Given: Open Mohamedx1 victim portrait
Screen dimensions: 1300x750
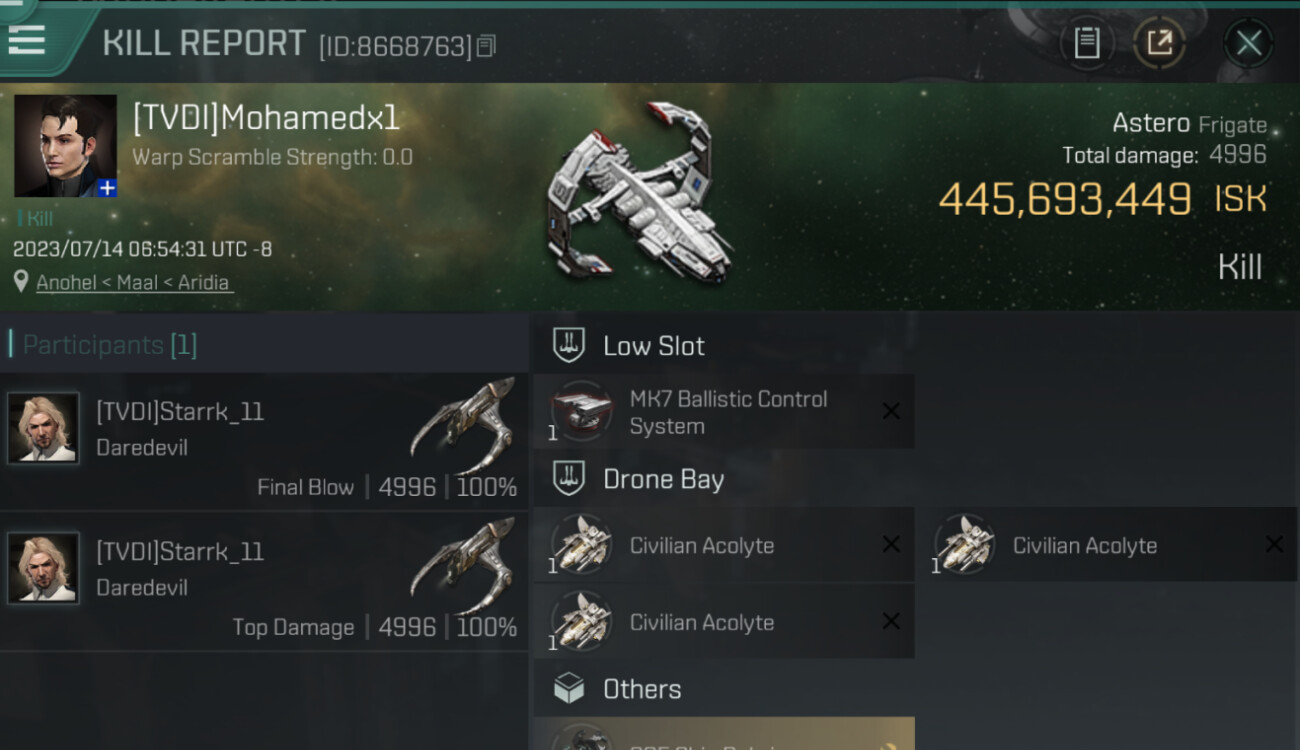Looking at the screenshot, I should tap(65, 146).
